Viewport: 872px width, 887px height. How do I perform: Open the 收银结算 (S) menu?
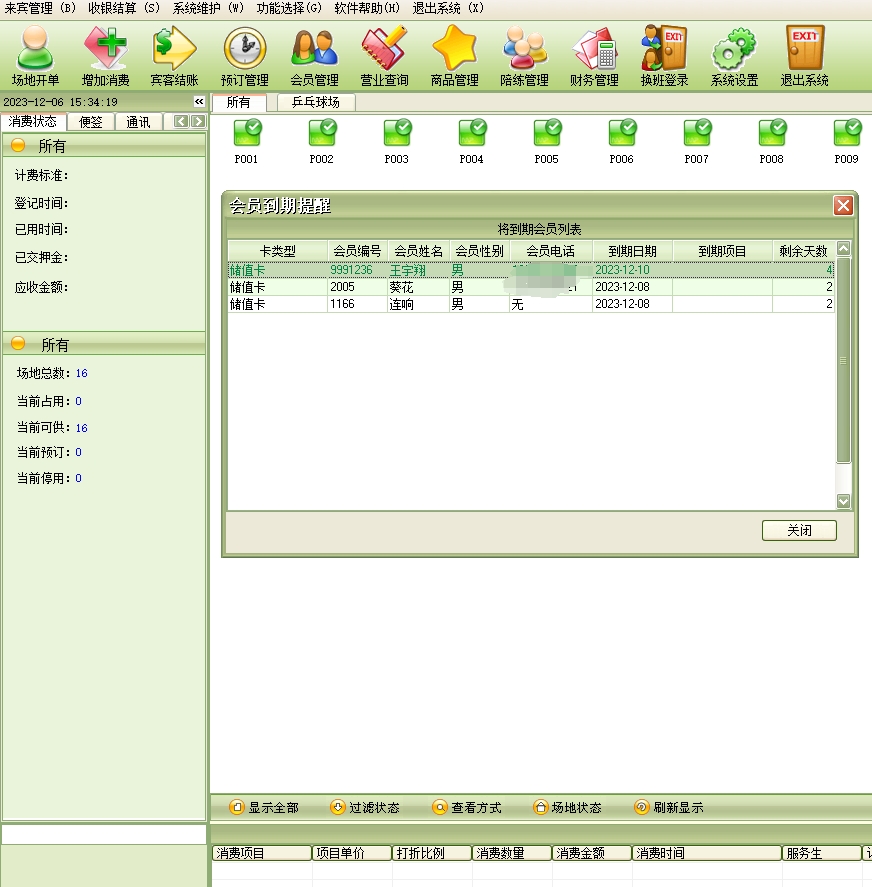(x=123, y=8)
